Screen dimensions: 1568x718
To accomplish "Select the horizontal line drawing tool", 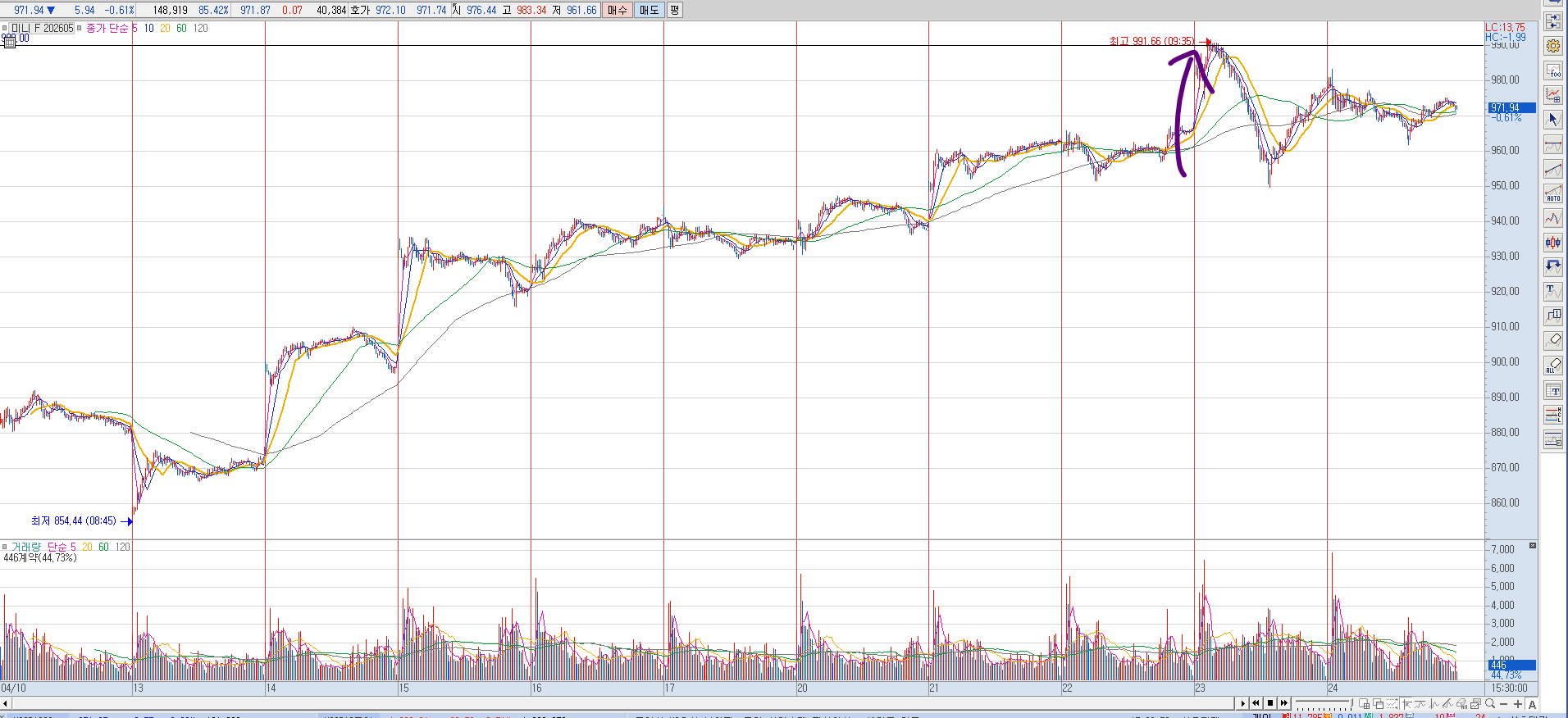I will click(1552, 145).
